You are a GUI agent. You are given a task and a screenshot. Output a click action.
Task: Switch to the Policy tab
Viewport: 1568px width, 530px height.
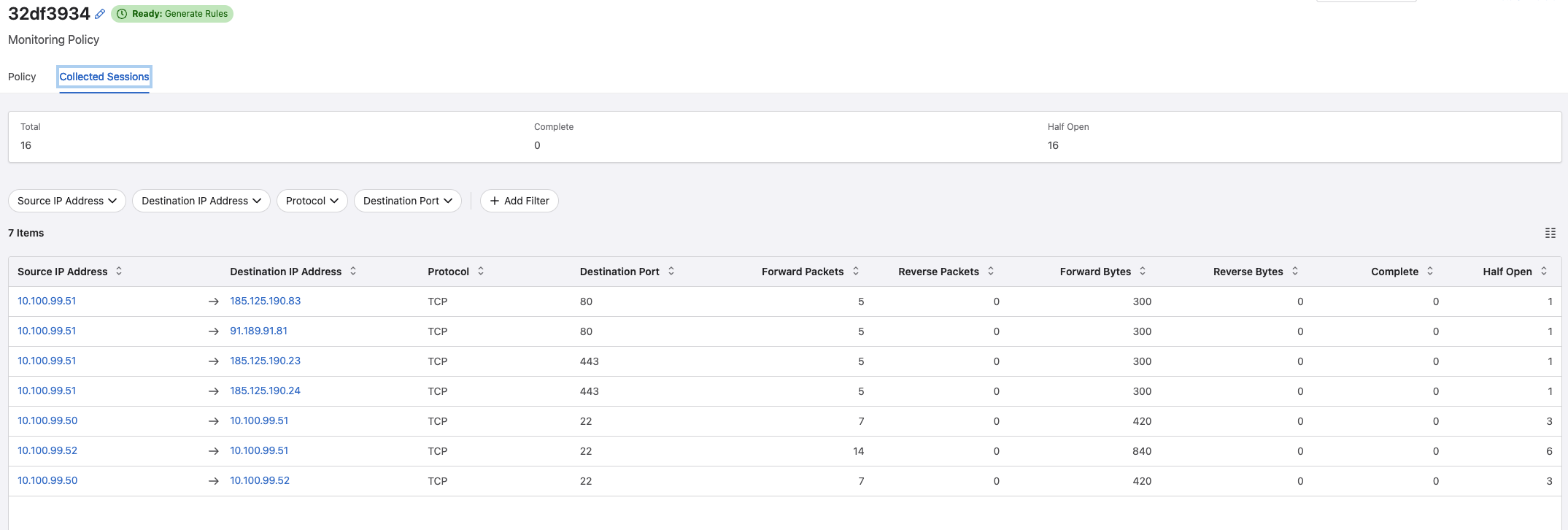point(22,77)
